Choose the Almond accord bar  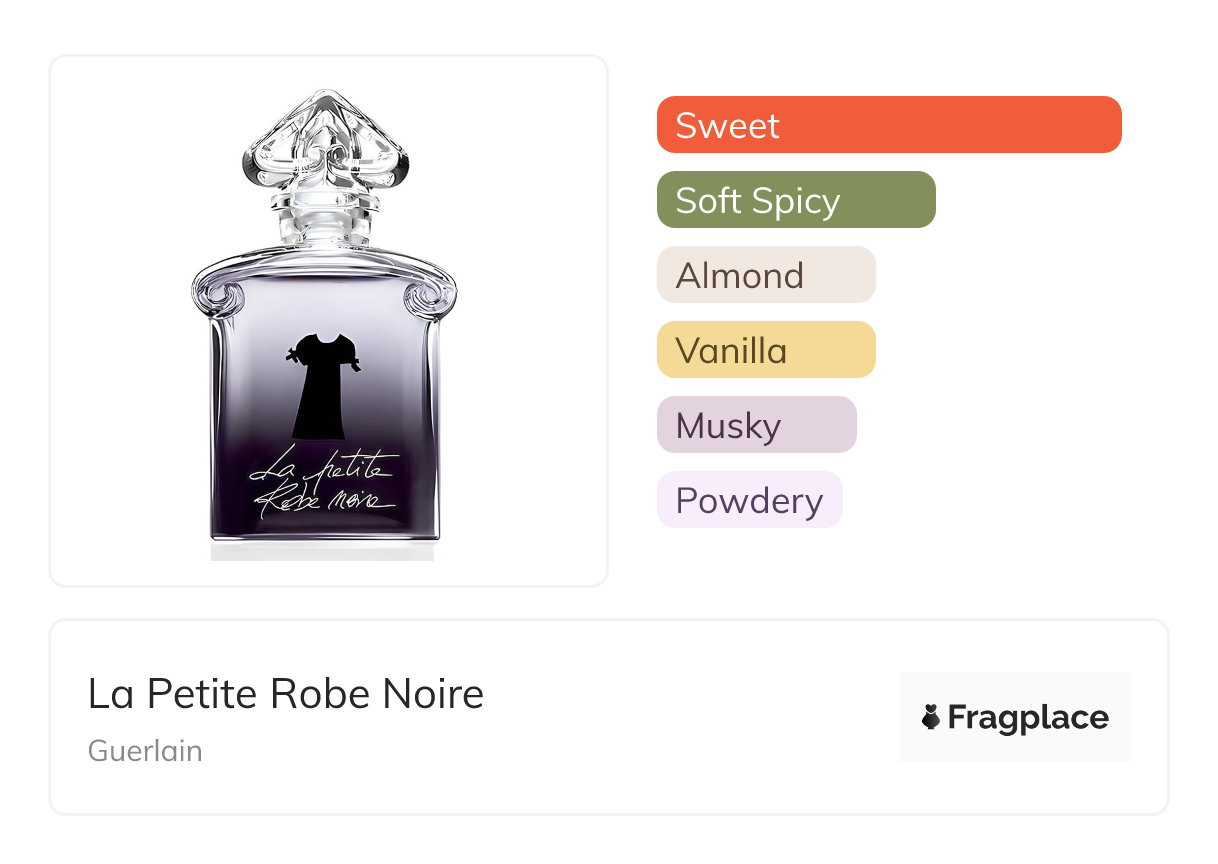coord(765,275)
